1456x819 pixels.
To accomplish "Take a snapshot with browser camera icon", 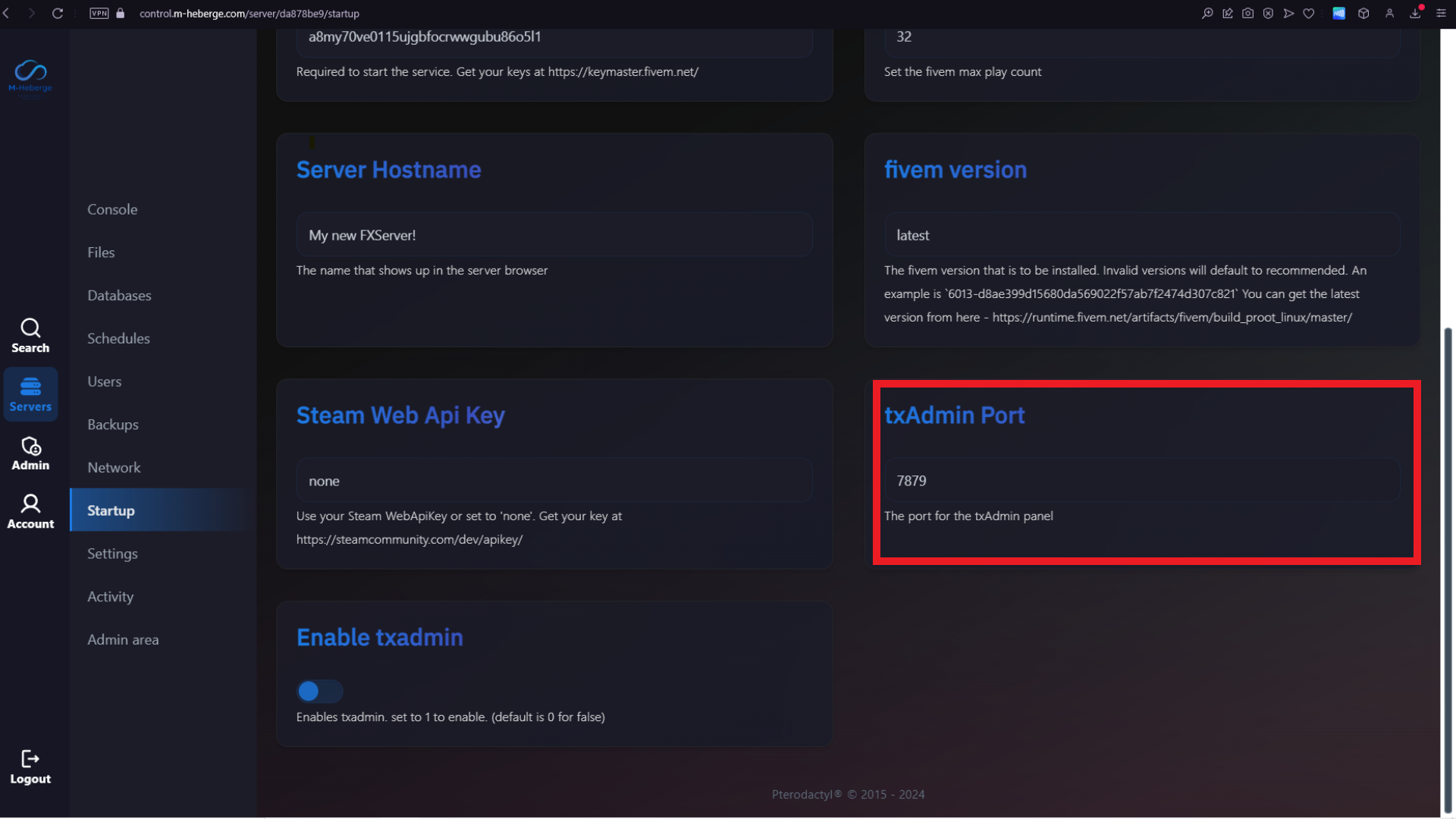I will click(1247, 14).
